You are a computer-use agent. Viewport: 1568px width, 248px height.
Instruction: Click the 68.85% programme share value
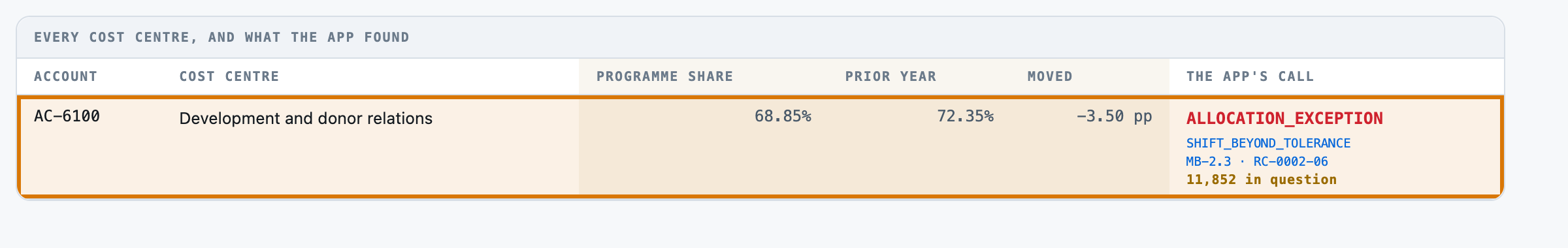click(x=783, y=116)
